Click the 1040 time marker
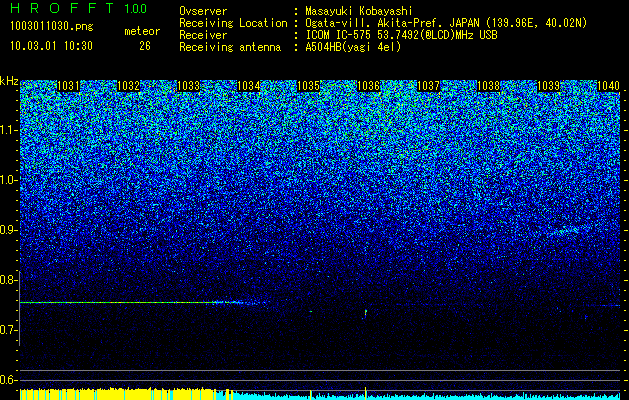The width and height of the screenshot is (629, 400). click(x=608, y=86)
